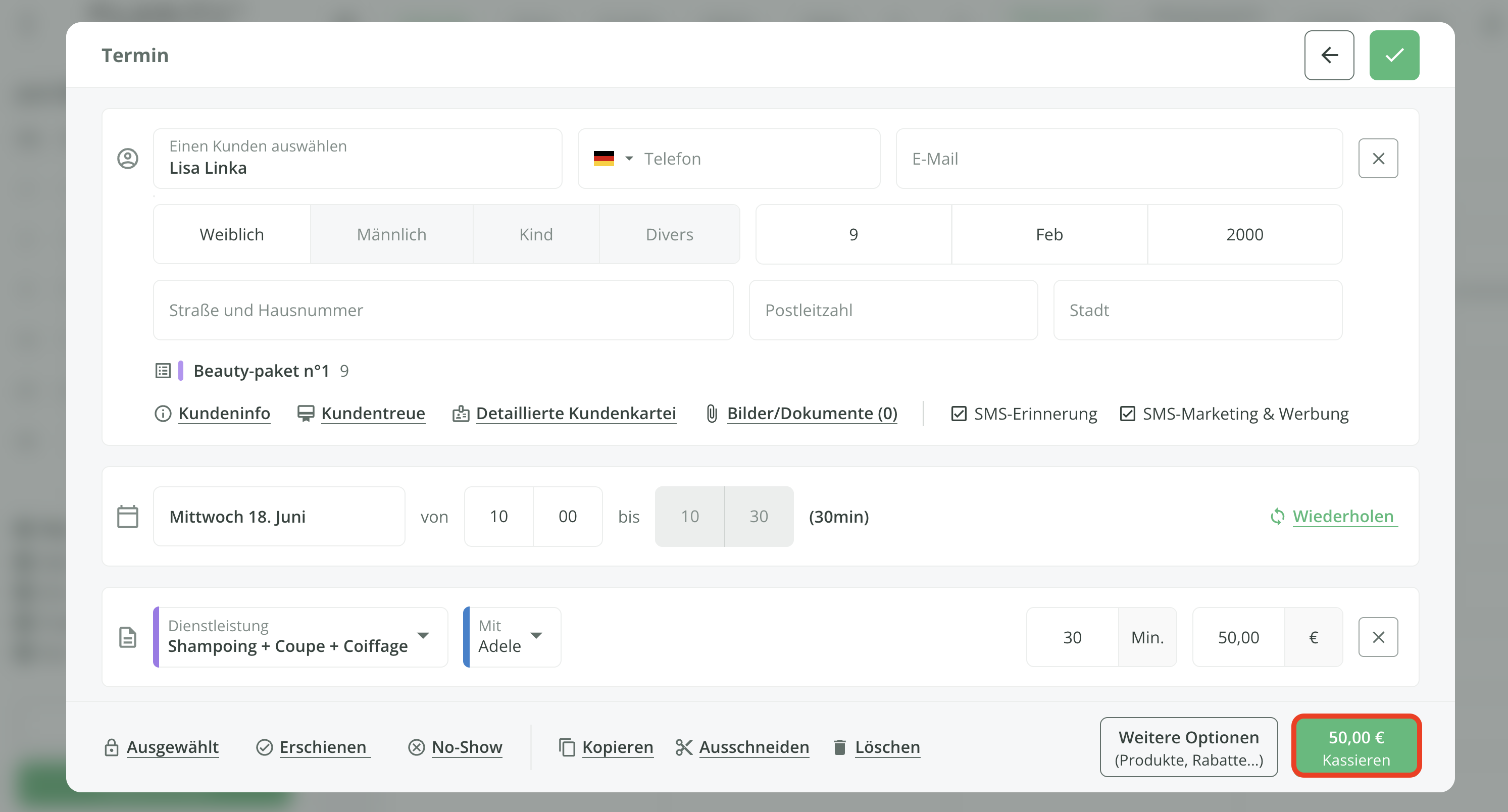Click the lock icon next to Ausgewählt

112,747
